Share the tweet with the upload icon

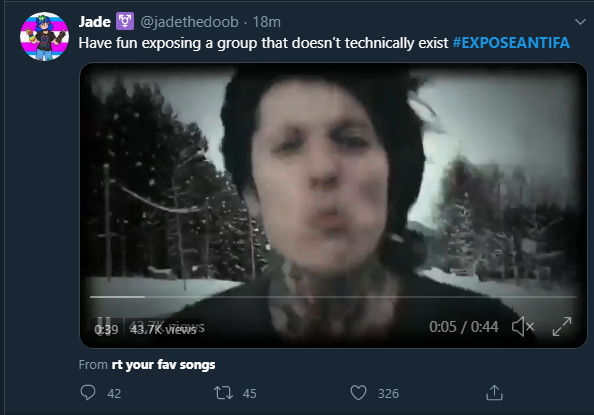[x=494, y=393]
